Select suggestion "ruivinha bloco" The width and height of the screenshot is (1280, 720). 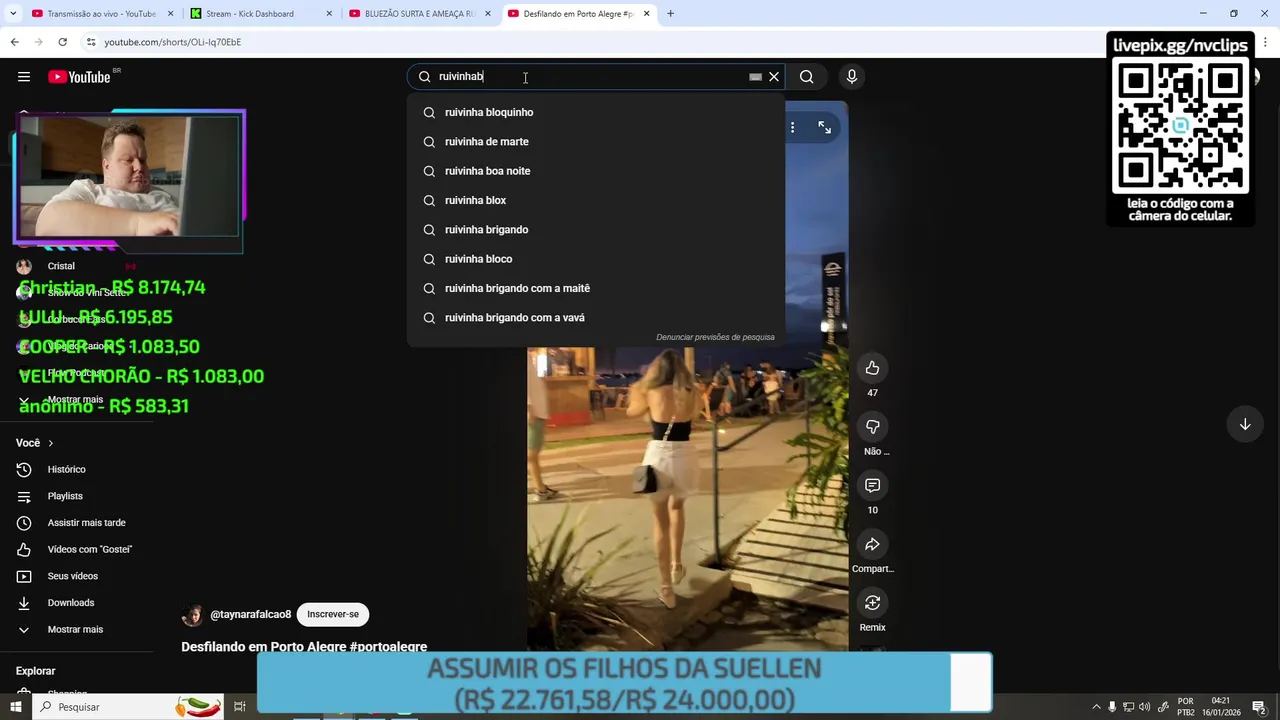(x=596, y=259)
